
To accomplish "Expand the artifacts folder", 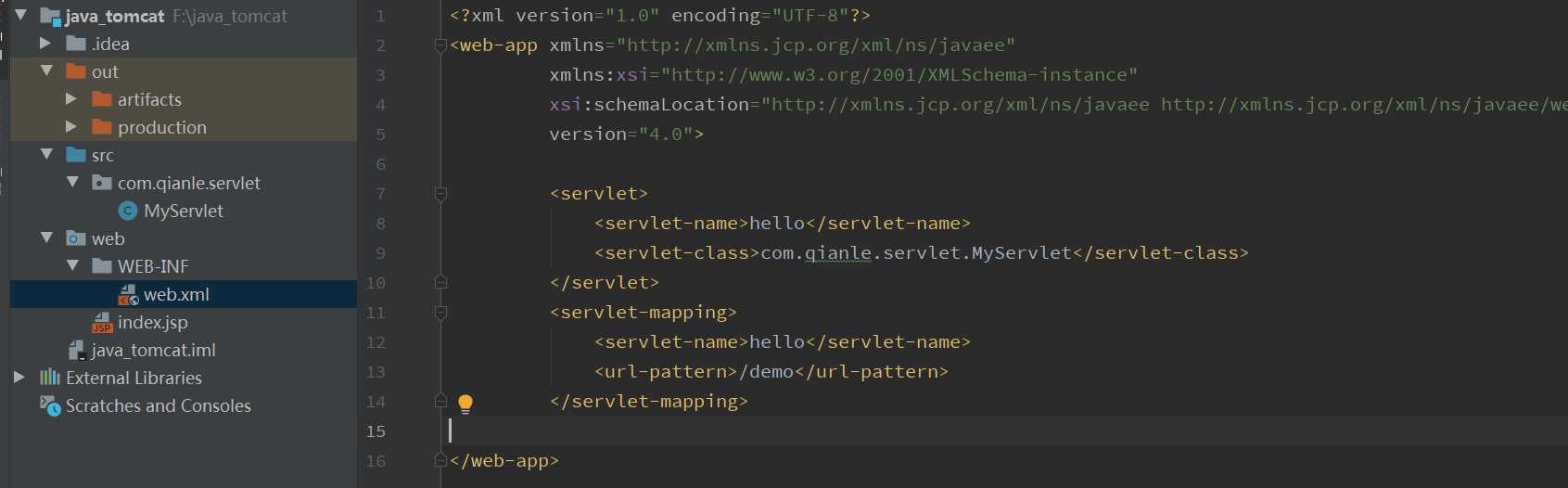I will [71, 99].
